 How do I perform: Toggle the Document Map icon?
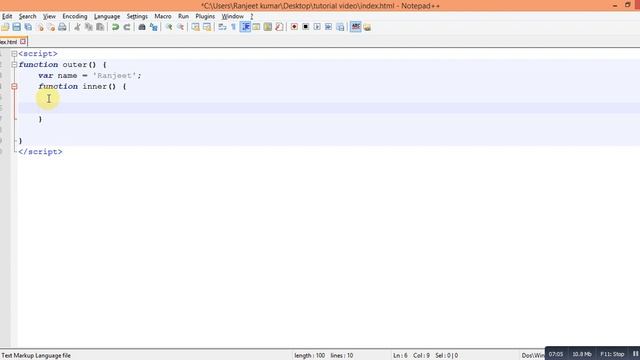click(268, 27)
